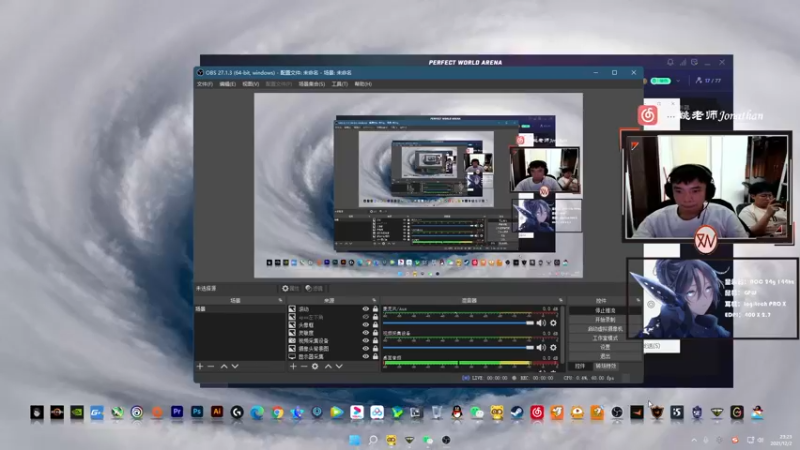This screenshot has height=450, width=800.
Task: Mute 麦克风/Aux with its speaker icon
Action: coord(541,323)
